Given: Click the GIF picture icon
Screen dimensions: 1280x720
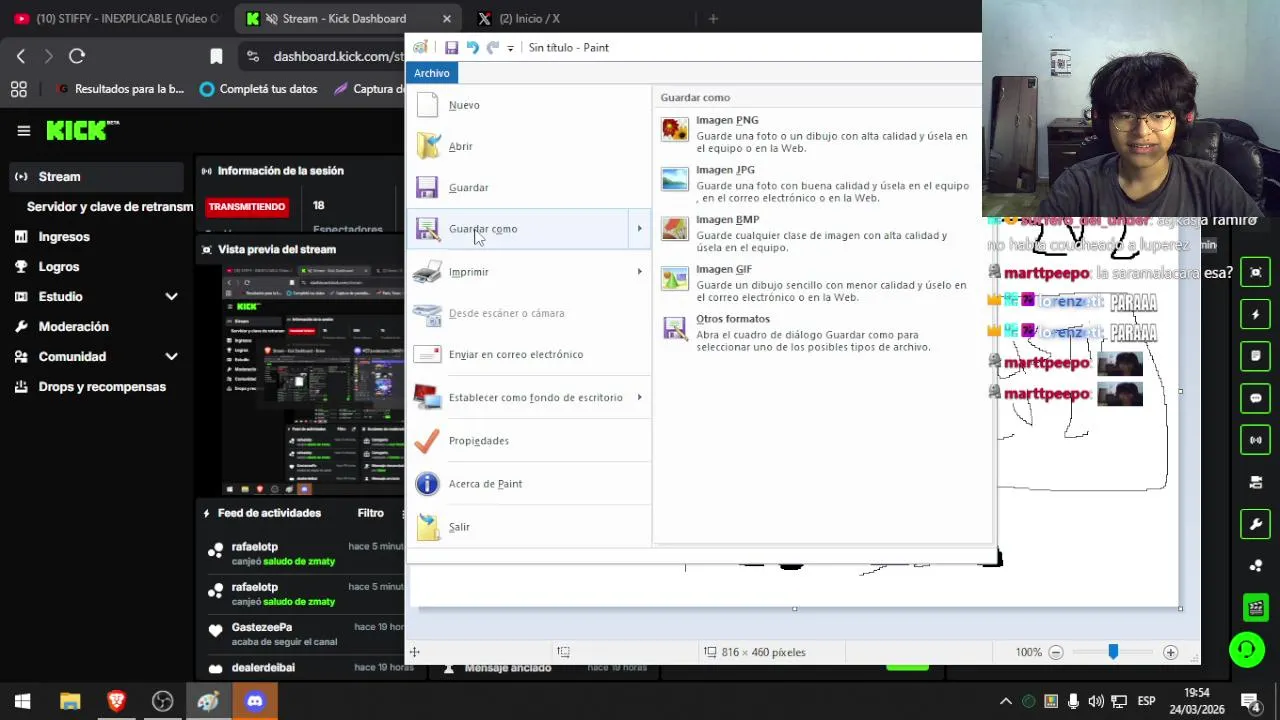Looking at the screenshot, I should point(675,279).
